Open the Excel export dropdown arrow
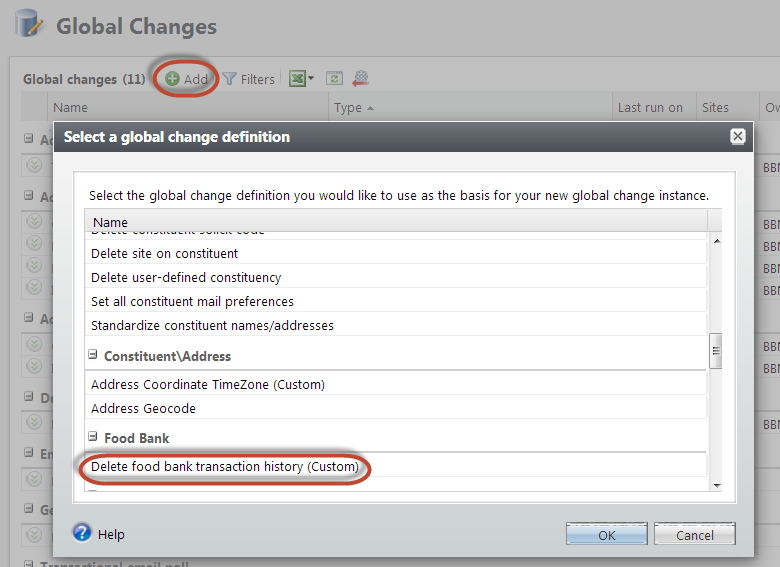 coord(311,79)
